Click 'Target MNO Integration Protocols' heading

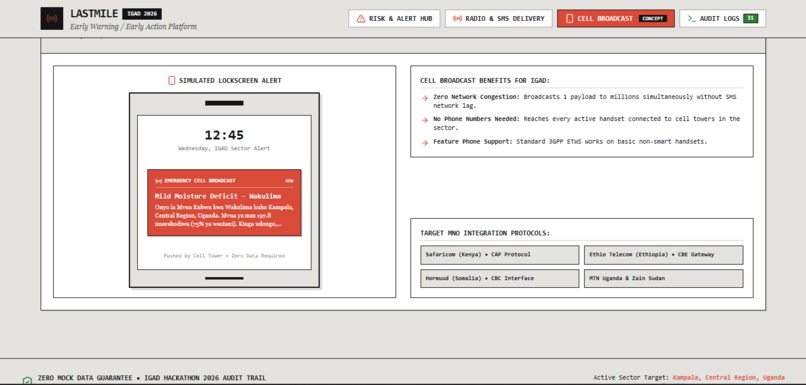click(x=485, y=233)
